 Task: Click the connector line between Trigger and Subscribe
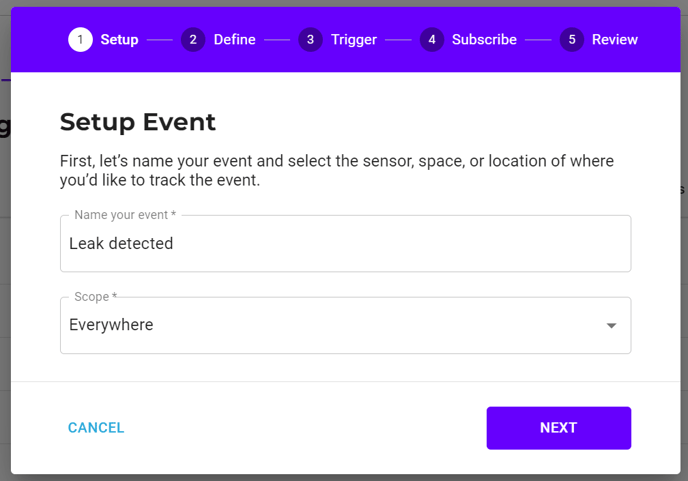point(398,40)
